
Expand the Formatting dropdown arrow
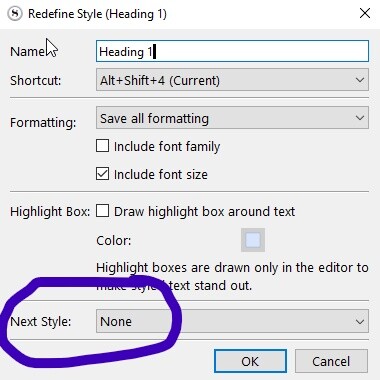coord(360,118)
